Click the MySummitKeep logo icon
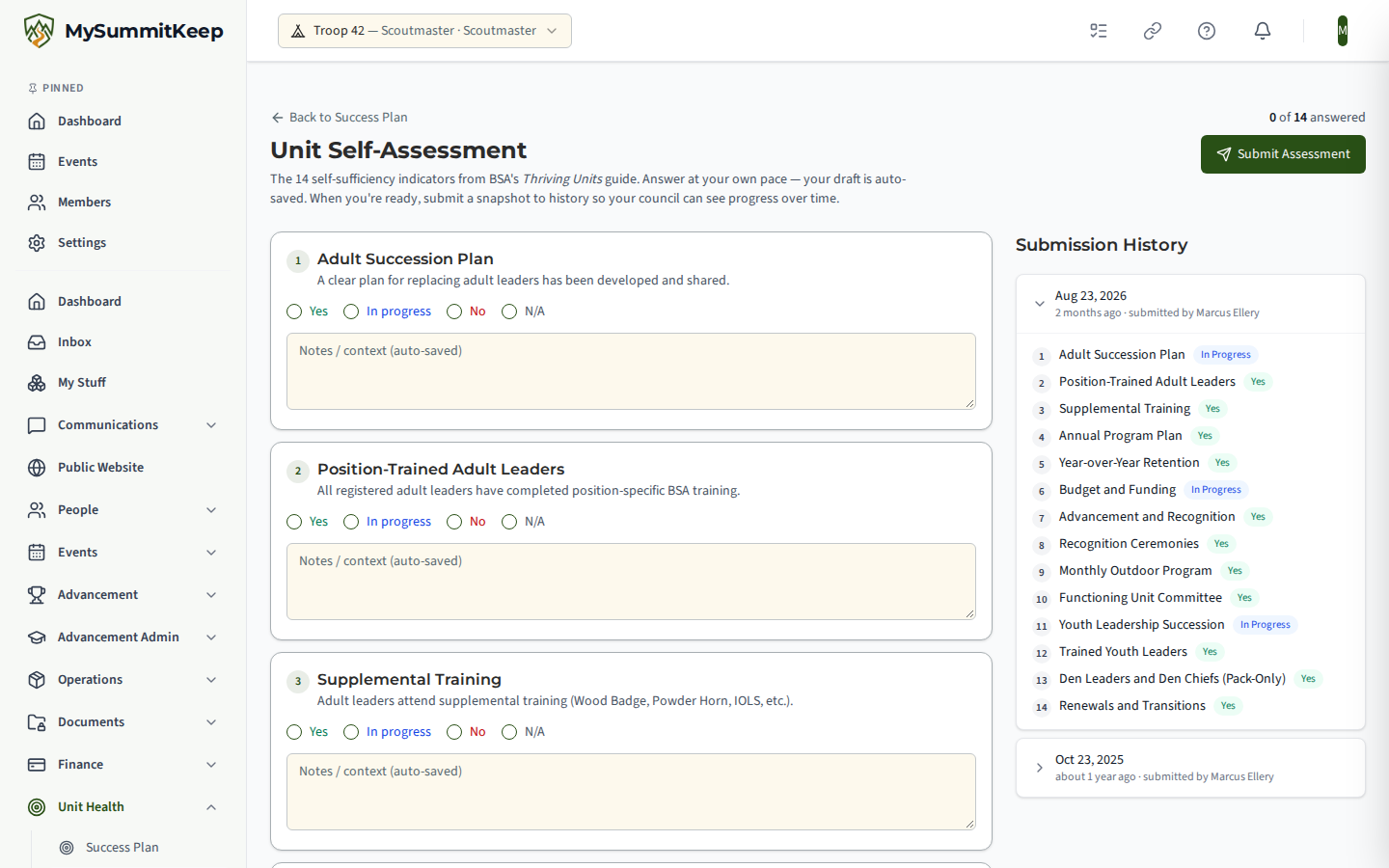Viewport: 1389px width, 868px height. tap(39, 31)
